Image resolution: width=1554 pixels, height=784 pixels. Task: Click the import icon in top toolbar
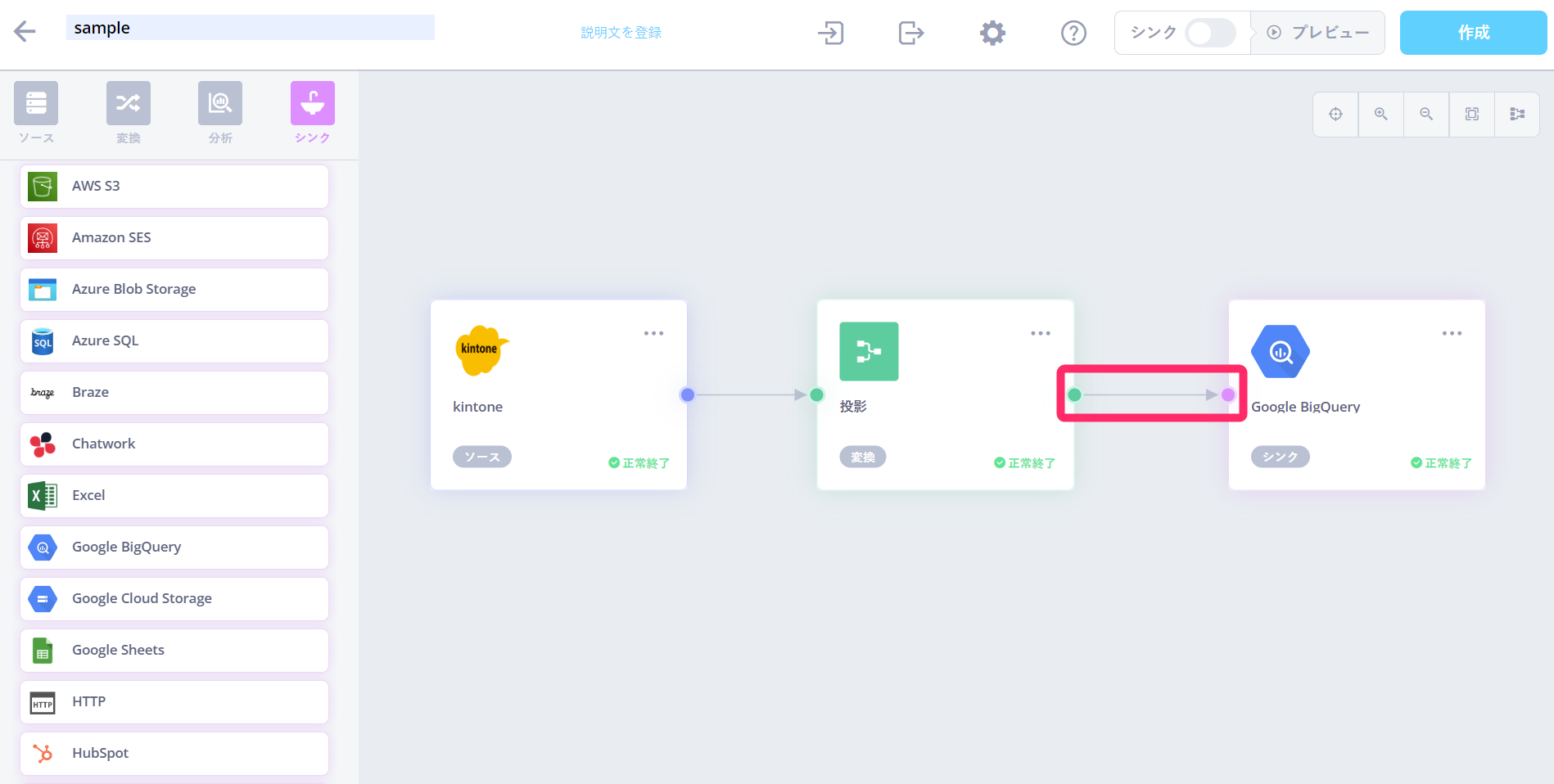pyautogui.click(x=830, y=33)
